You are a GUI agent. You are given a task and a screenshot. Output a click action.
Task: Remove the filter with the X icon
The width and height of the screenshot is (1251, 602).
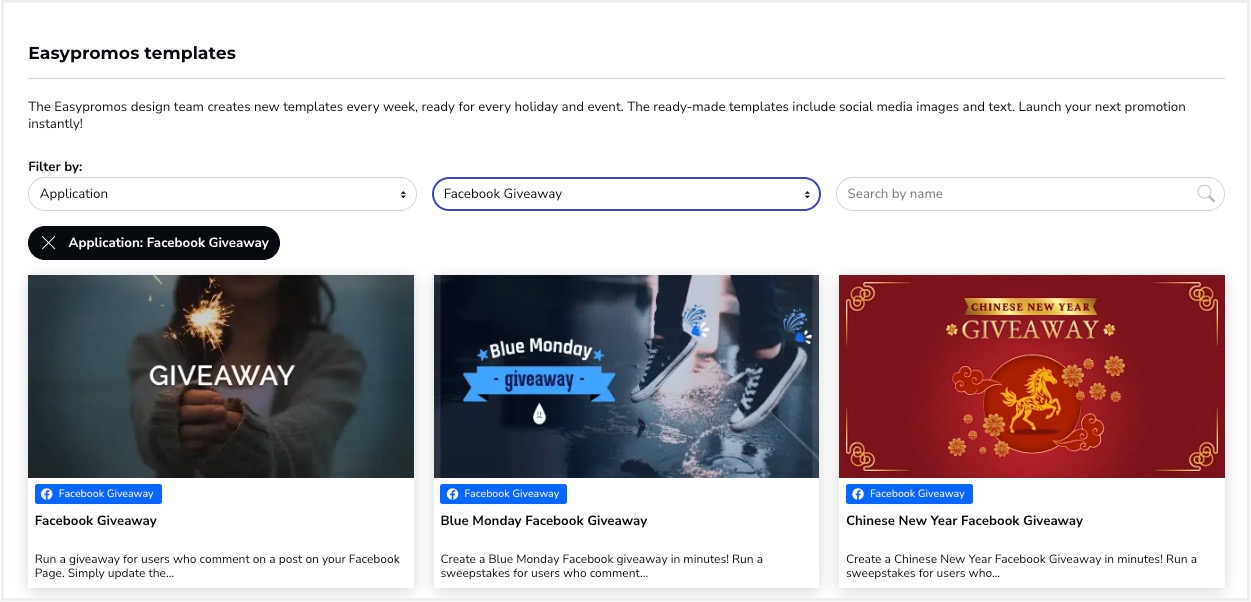[49, 243]
